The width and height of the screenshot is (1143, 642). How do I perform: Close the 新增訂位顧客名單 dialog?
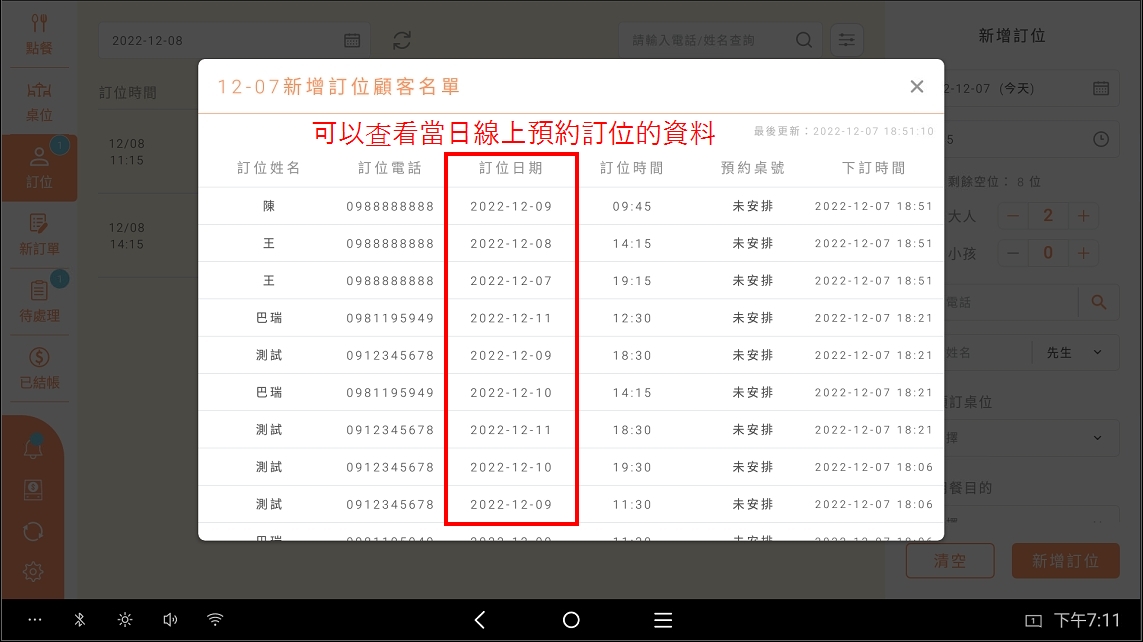917,87
